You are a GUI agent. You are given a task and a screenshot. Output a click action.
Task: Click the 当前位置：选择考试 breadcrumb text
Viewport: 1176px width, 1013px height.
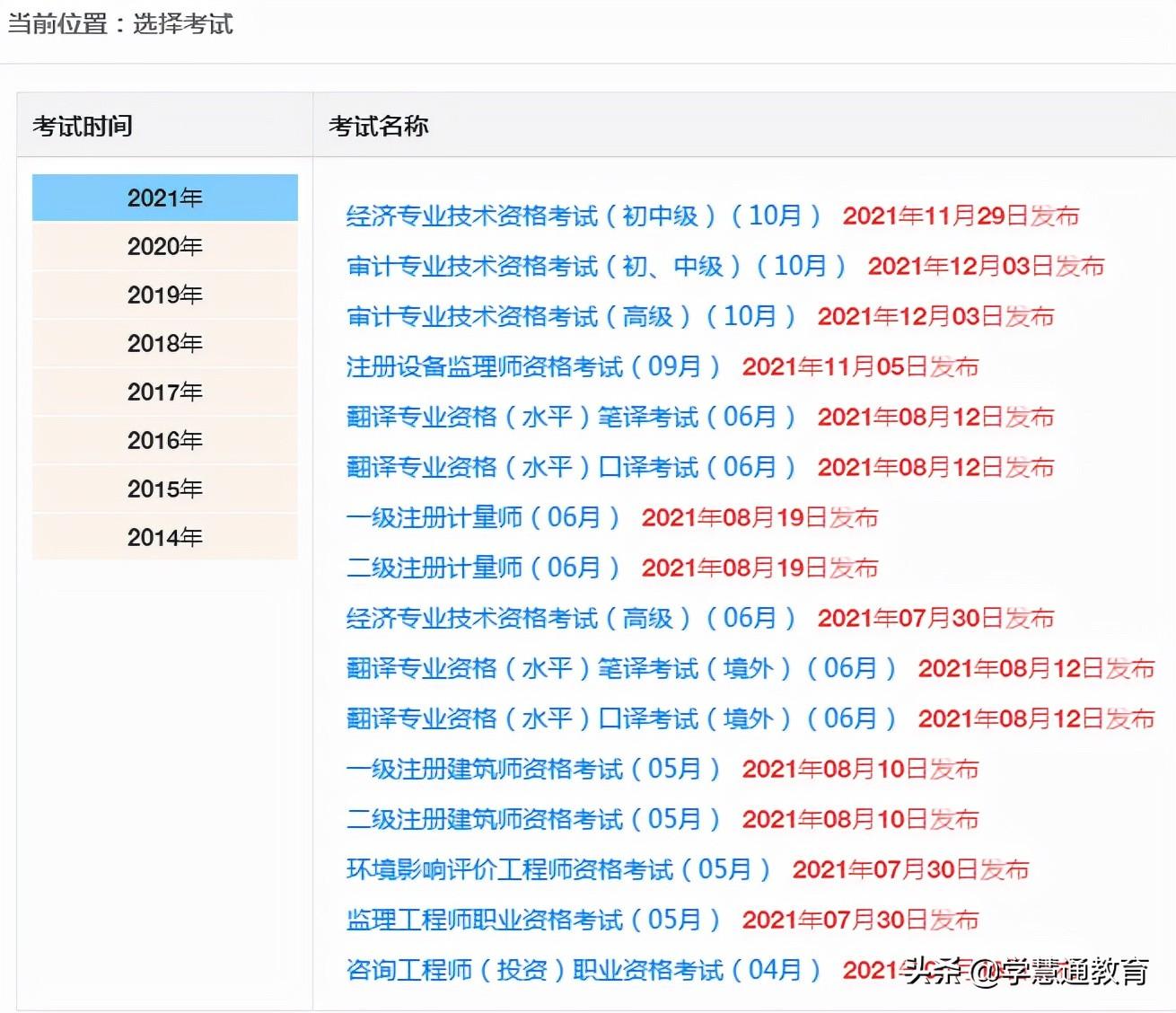tap(120, 23)
